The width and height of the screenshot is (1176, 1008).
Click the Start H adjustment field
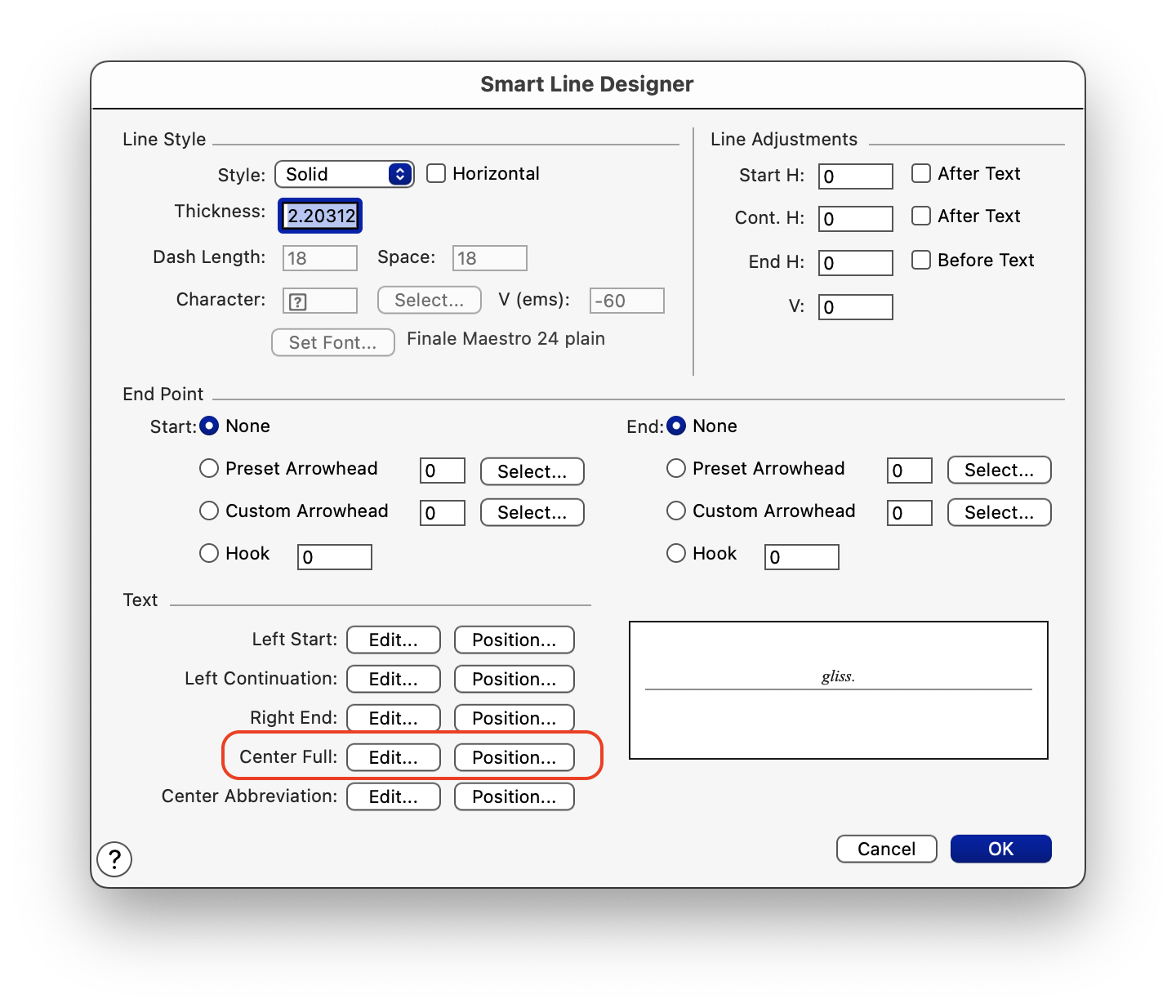[x=855, y=176]
